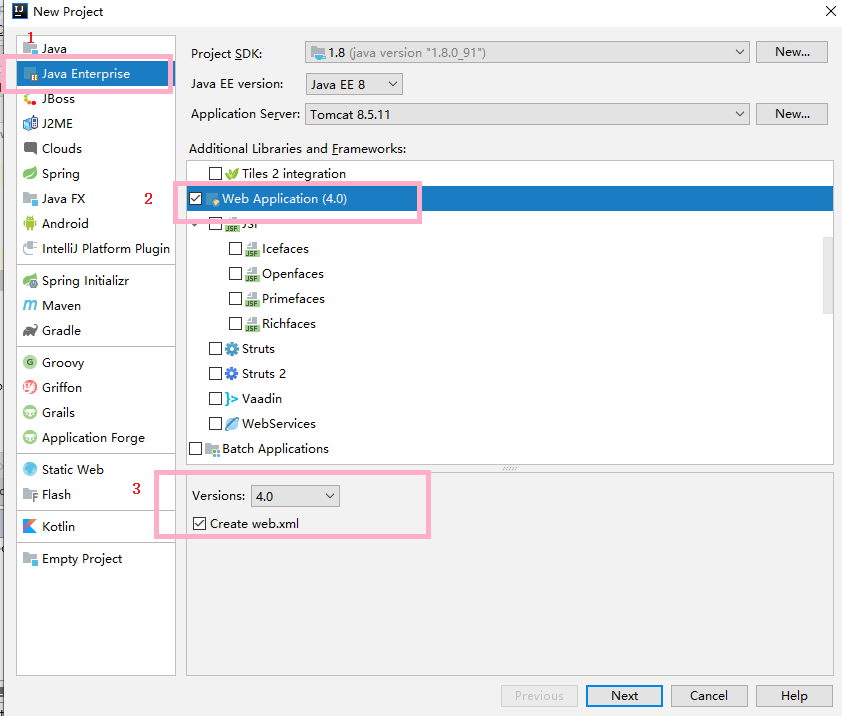The width and height of the screenshot is (842, 716).
Task: Close the New Project dialog
Action: [830, 11]
